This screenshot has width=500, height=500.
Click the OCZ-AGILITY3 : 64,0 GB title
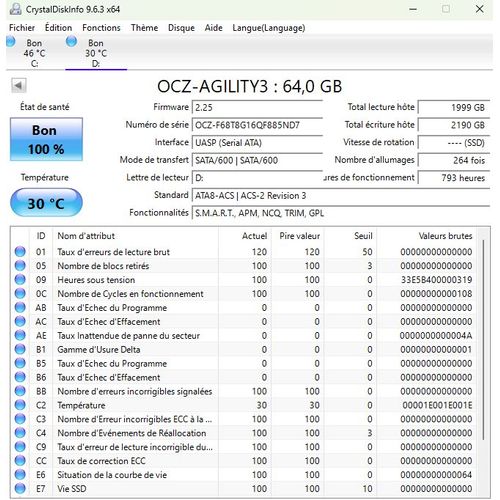pos(250,86)
